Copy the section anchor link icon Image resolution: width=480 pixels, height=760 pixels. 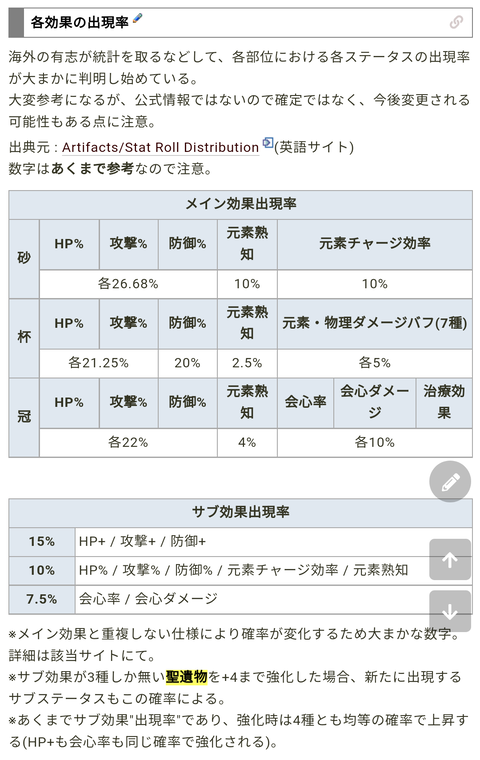coord(456,22)
